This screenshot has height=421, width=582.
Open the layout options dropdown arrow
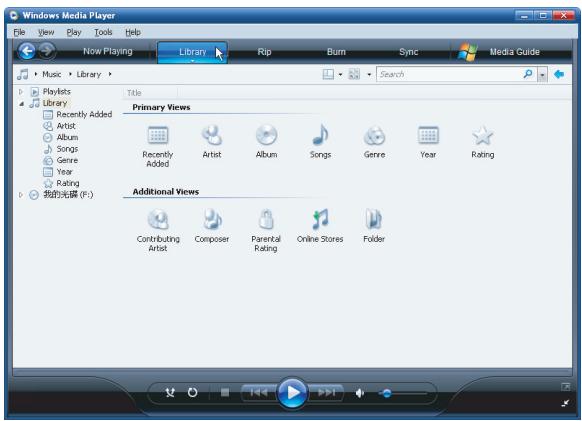[x=340, y=75]
